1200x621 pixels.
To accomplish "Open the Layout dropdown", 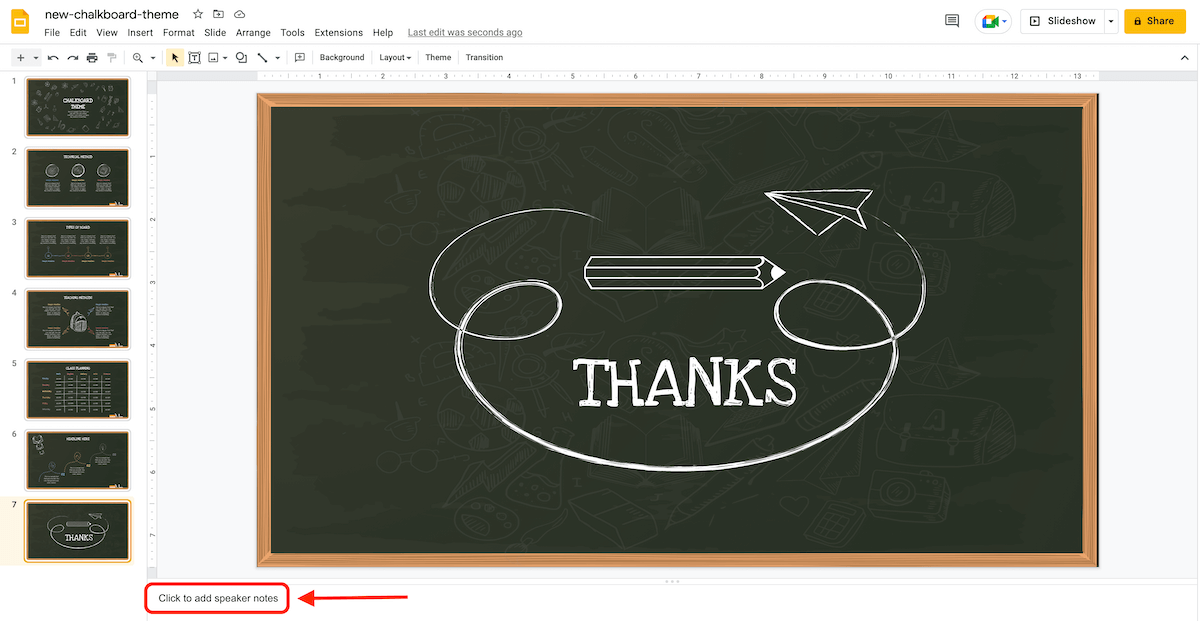I will point(395,58).
